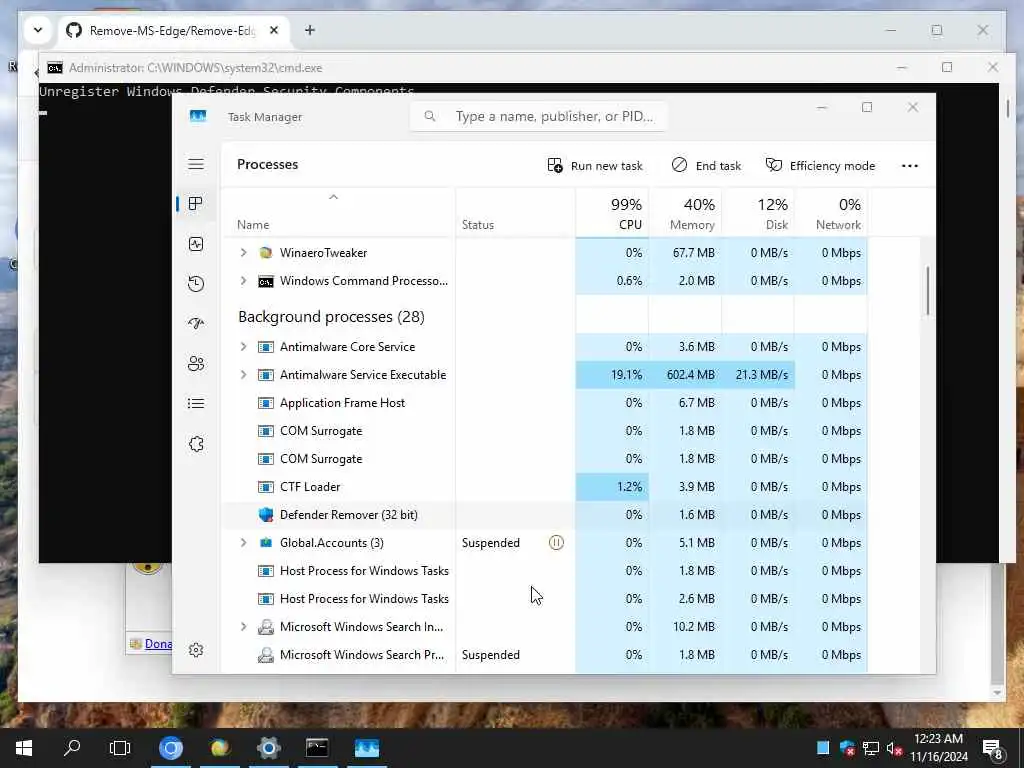Viewport: 1024px width, 768px height.
Task: Expand Antimalware Core Service group
Action: (244, 346)
